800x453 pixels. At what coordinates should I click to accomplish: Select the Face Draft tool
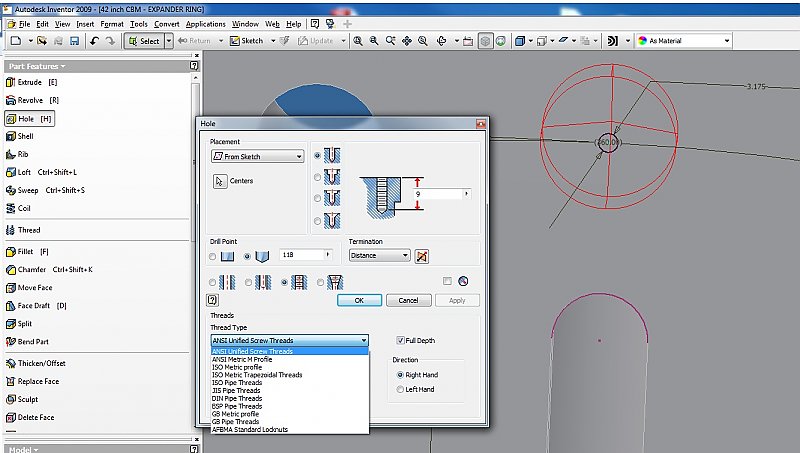pos(36,306)
